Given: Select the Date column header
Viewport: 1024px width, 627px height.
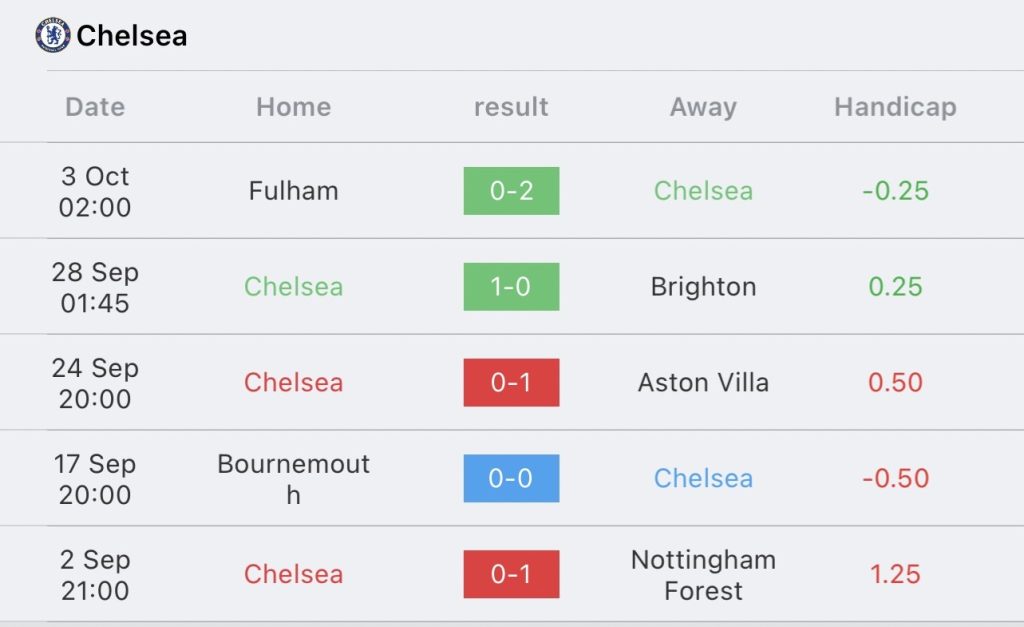Looking at the screenshot, I should (95, 107).
